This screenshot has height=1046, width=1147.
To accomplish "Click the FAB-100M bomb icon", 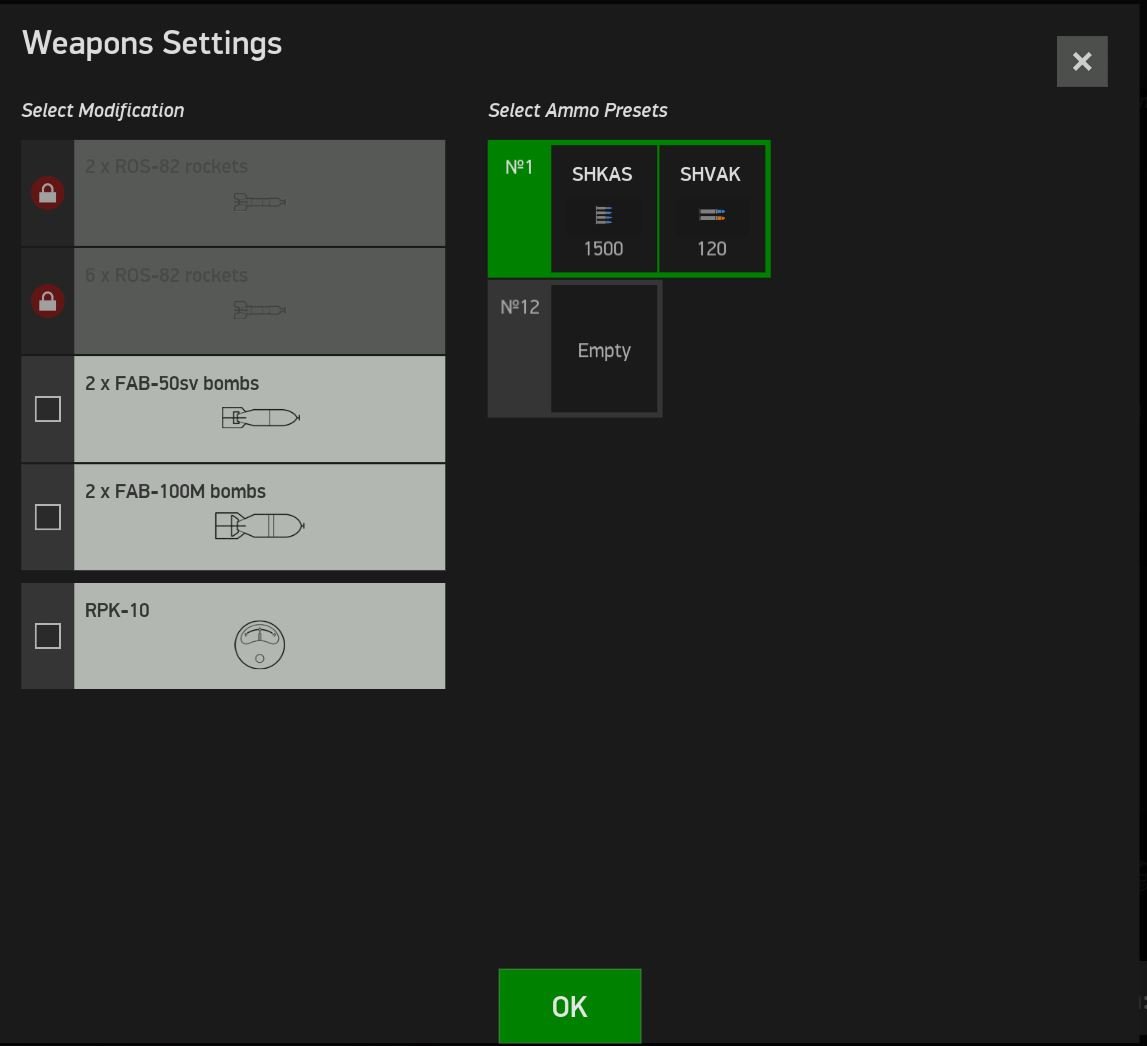I will tap(260, 526).
